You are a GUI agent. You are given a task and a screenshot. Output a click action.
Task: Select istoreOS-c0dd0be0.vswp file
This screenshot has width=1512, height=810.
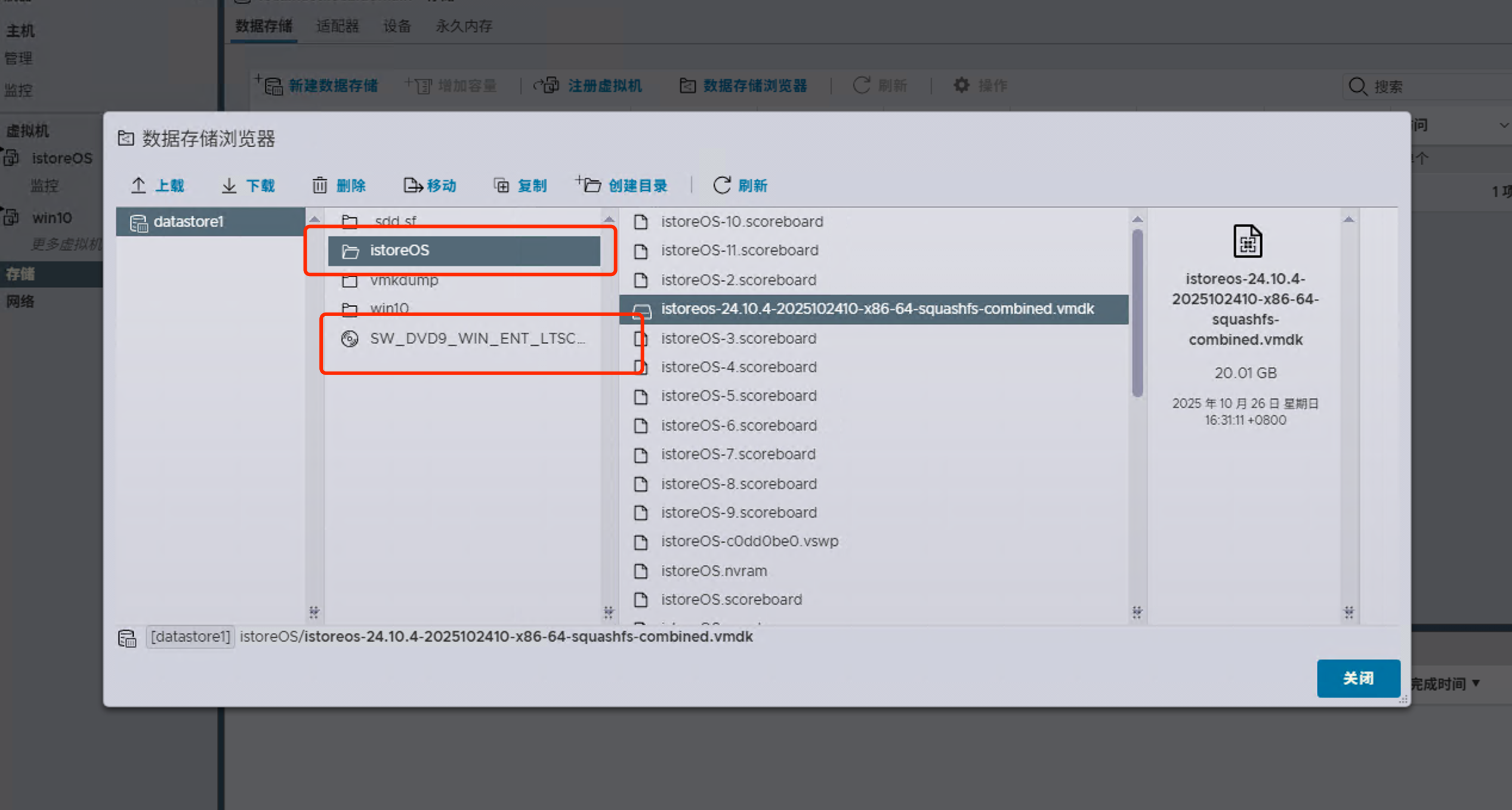click(749, 541)
